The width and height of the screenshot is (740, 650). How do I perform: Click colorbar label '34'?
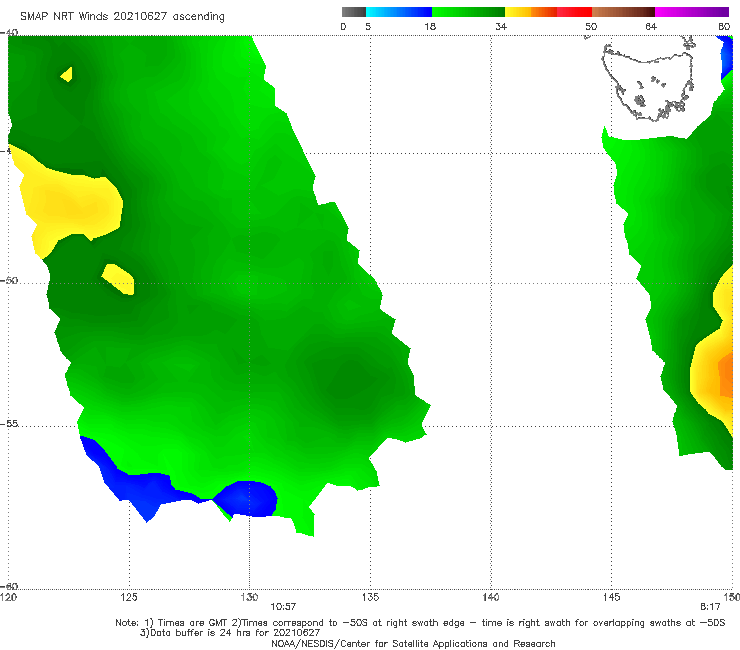point(501,26)
